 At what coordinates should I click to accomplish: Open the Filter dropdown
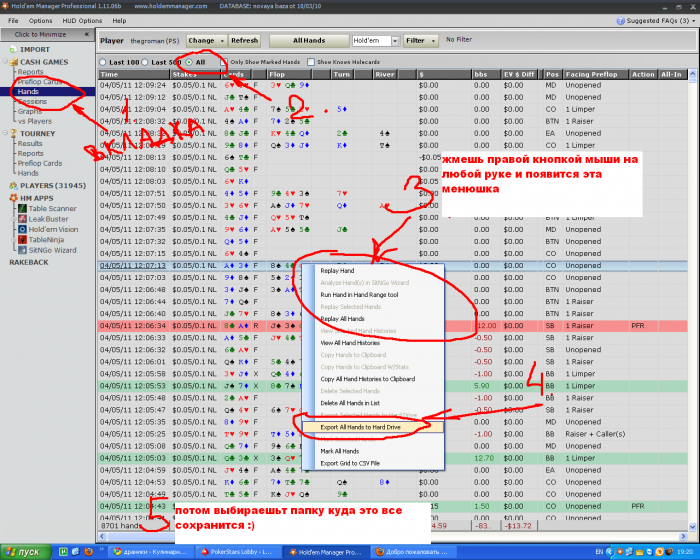[x=420, y=41]
